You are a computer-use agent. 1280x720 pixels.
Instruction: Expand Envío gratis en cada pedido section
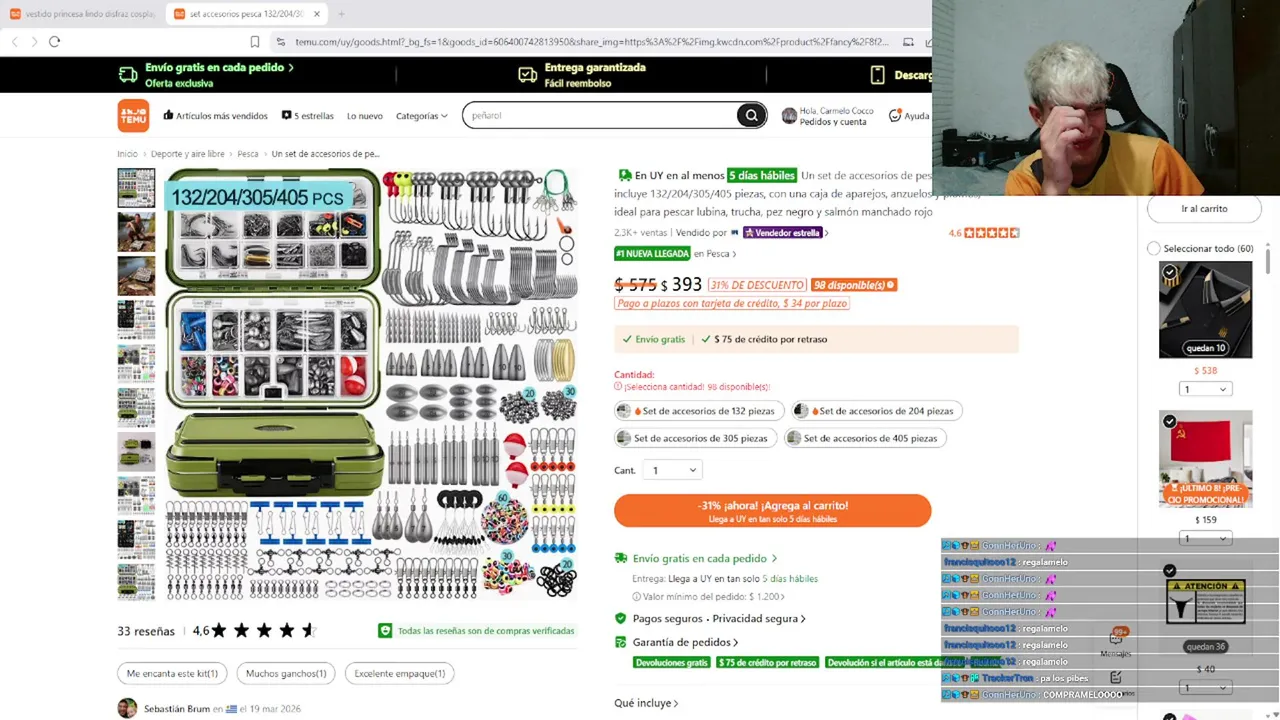pyautogui.click(x=696, y=558)
